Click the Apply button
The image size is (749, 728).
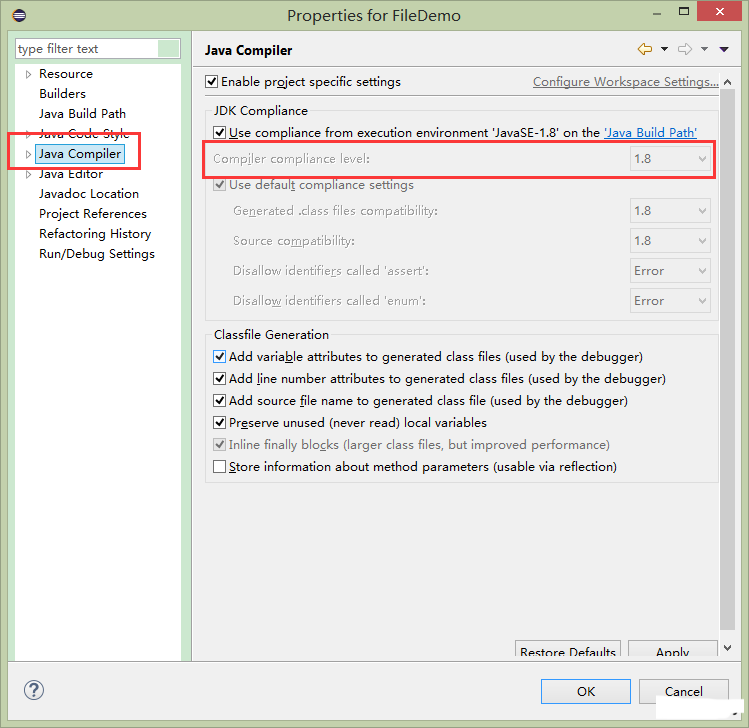pos(673,649)
